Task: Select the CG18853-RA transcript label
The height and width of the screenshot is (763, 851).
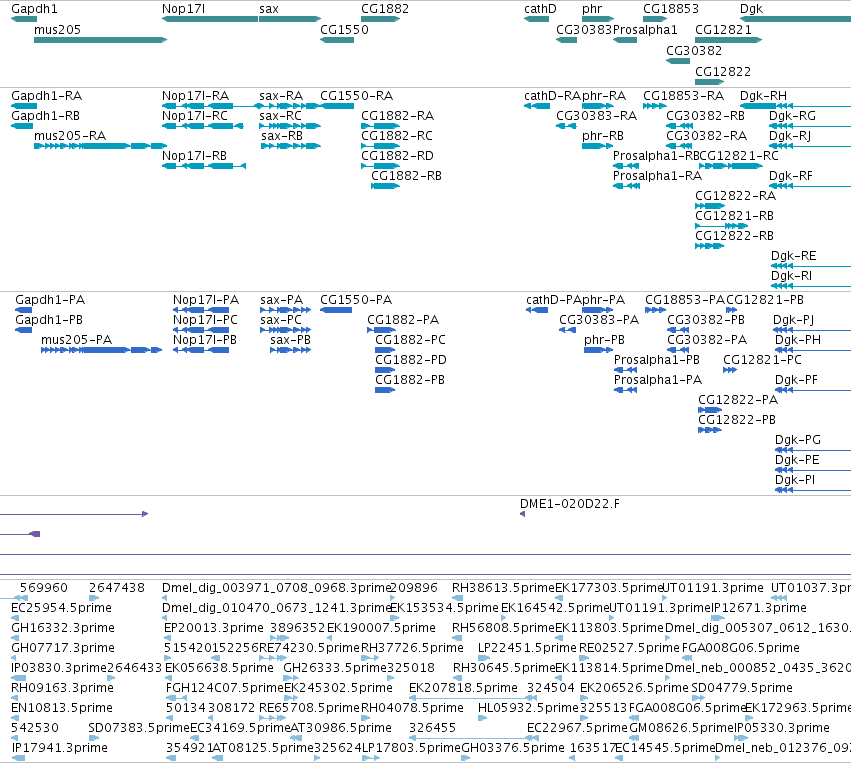Action: point(683,96)
